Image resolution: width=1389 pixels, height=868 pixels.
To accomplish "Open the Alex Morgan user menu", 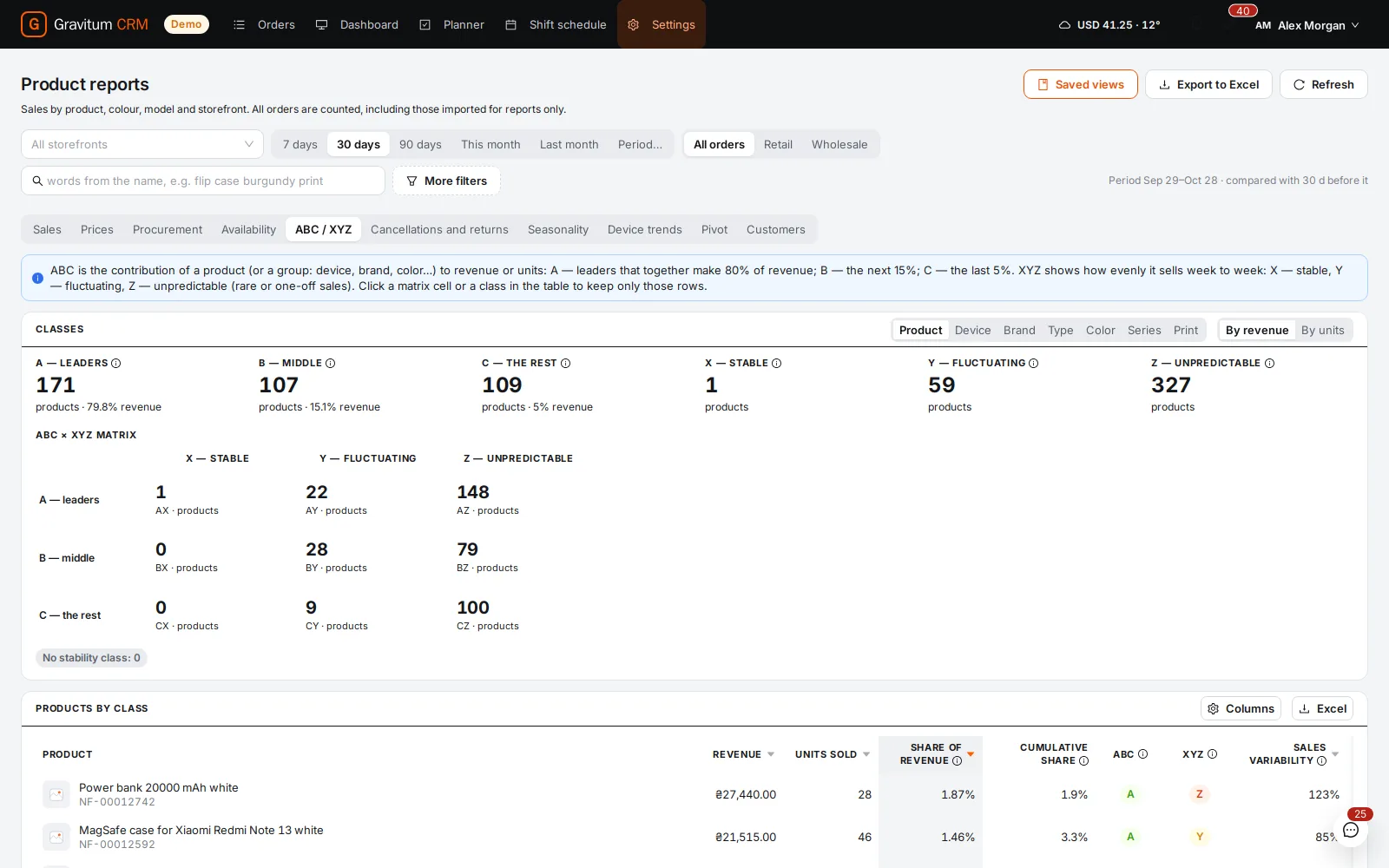I will click(1307, 25).
